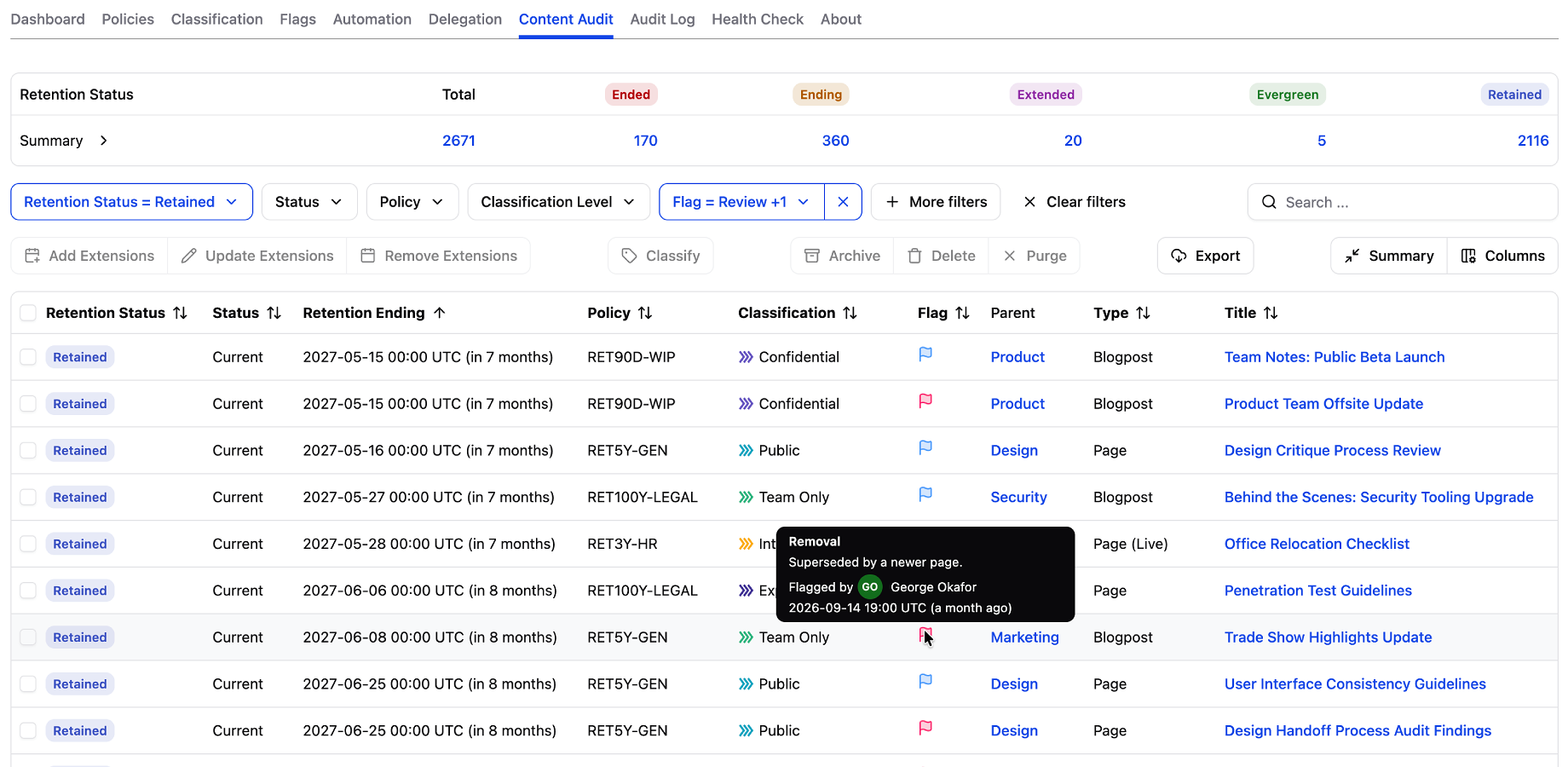Viewport: 1568px width, 767px height.
Task: Sort by Classification column arrows
Action: [x=850, y=313]
